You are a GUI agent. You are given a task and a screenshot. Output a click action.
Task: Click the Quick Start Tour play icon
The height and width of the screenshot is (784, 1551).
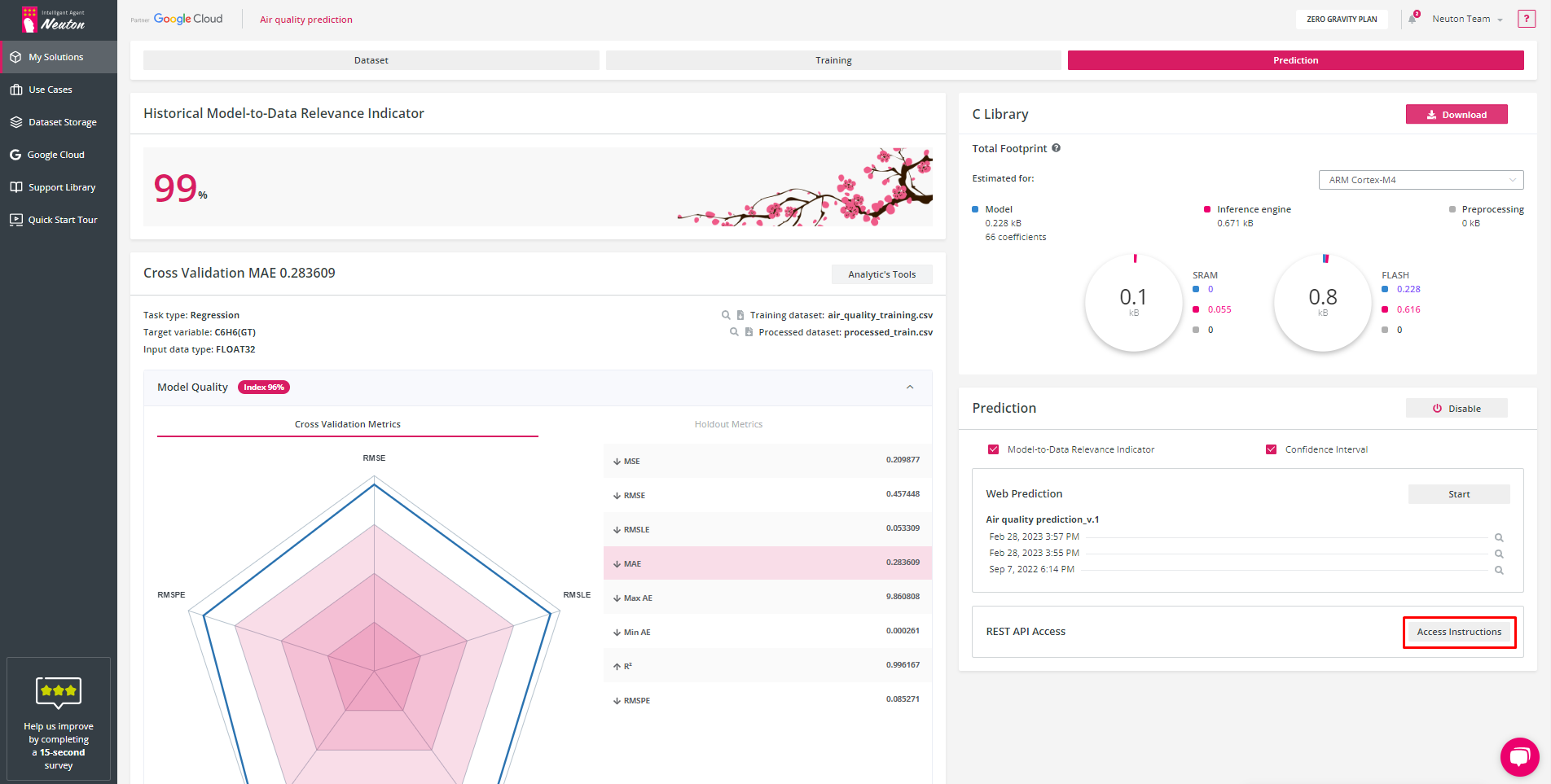click(15, 220)
